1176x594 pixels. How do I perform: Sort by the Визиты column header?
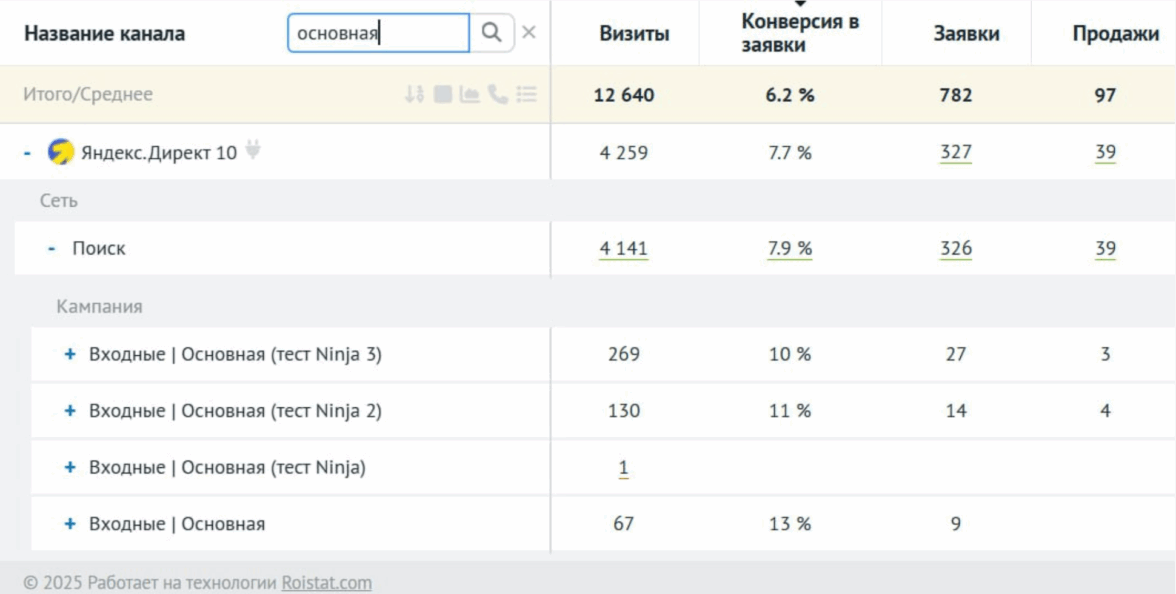[x=634, y=34]
